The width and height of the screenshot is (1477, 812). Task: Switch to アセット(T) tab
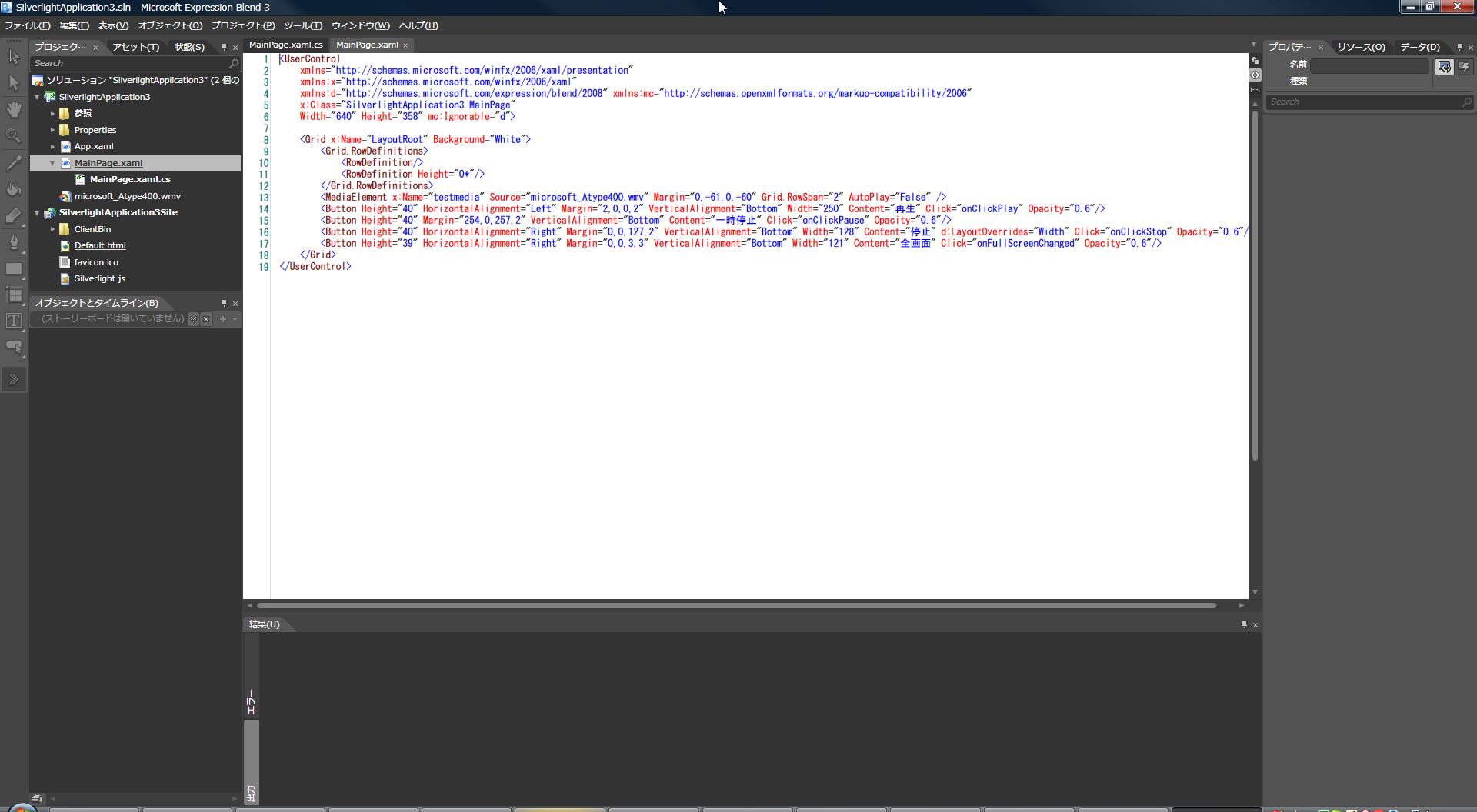[136, 47]
